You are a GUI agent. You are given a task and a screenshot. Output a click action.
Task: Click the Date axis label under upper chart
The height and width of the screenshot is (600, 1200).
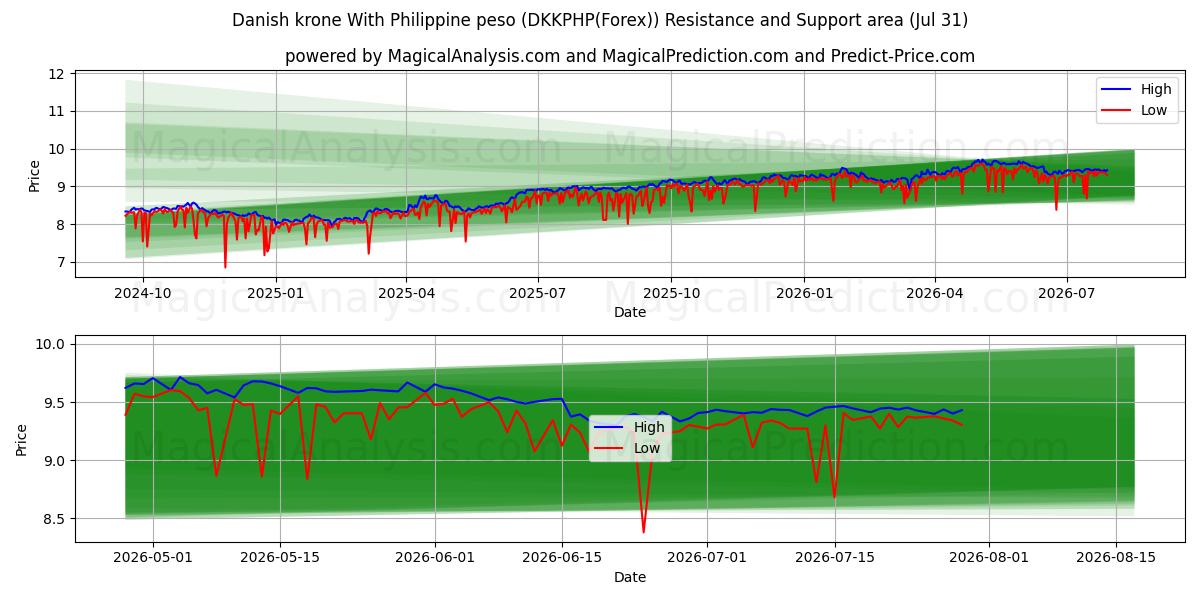(x=630, y=312)
